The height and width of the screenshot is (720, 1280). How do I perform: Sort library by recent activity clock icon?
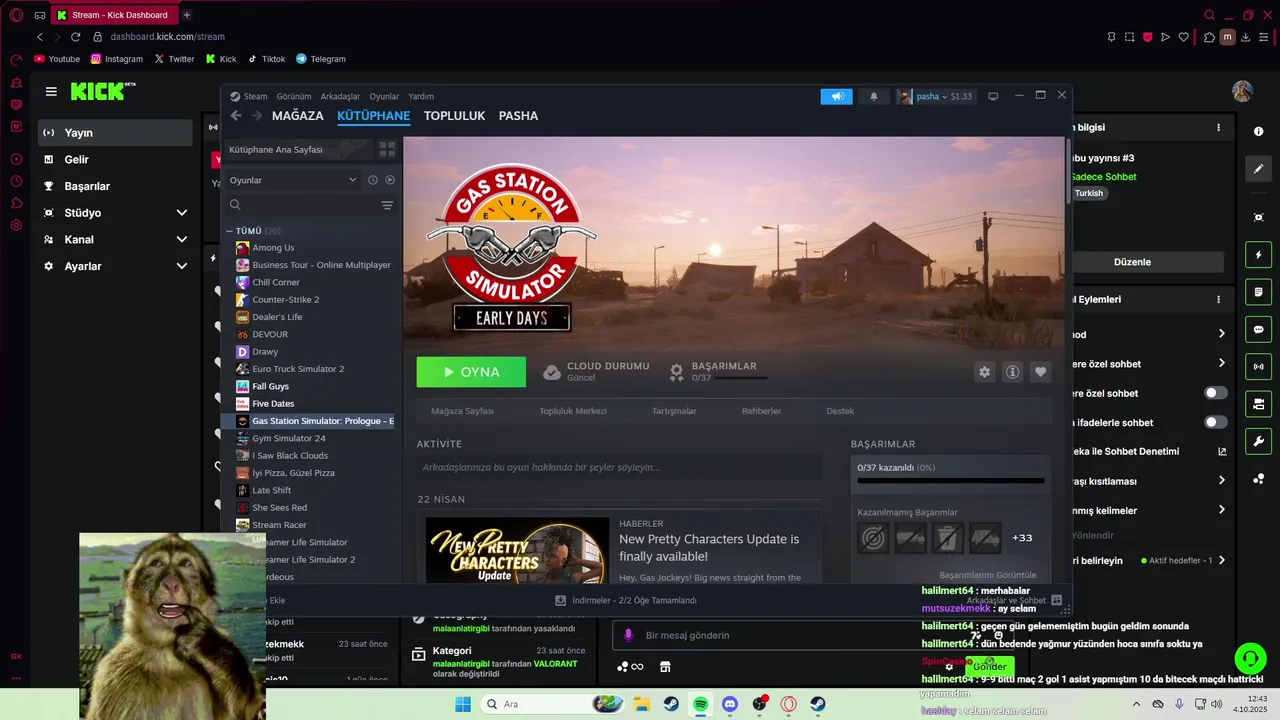coord(372,180)
